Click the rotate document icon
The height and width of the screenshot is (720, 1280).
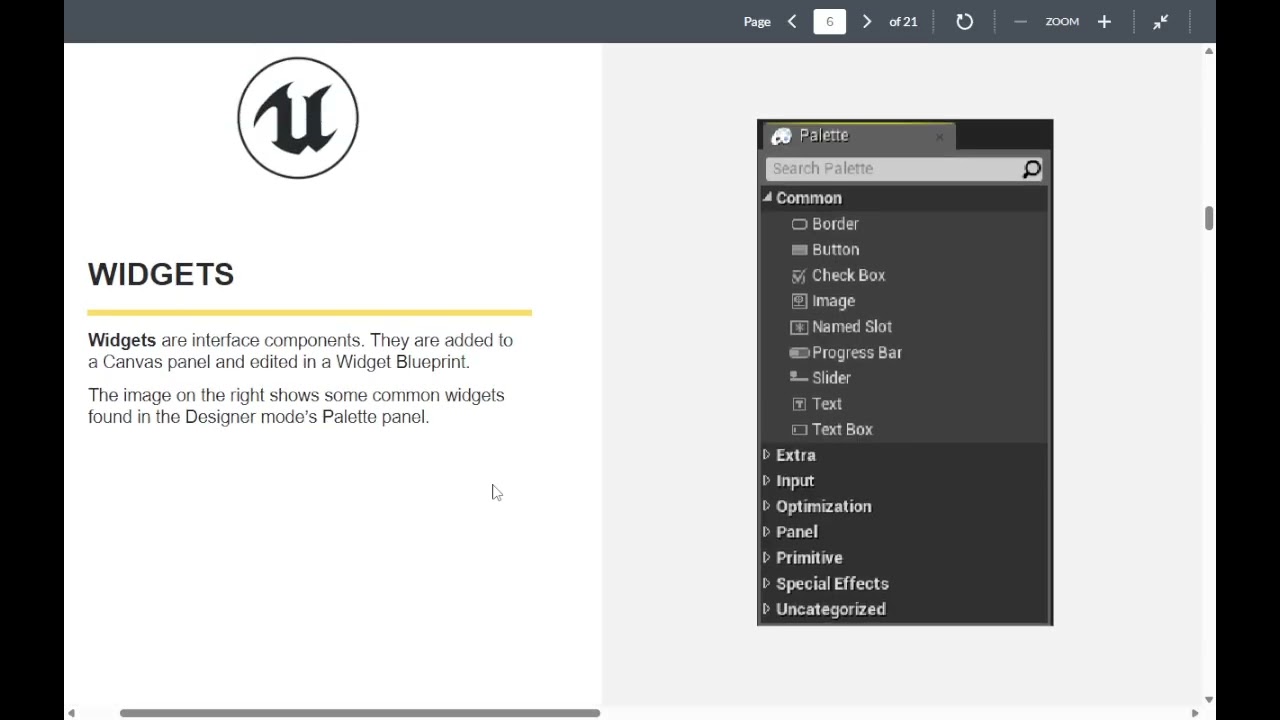click(964, 21)
